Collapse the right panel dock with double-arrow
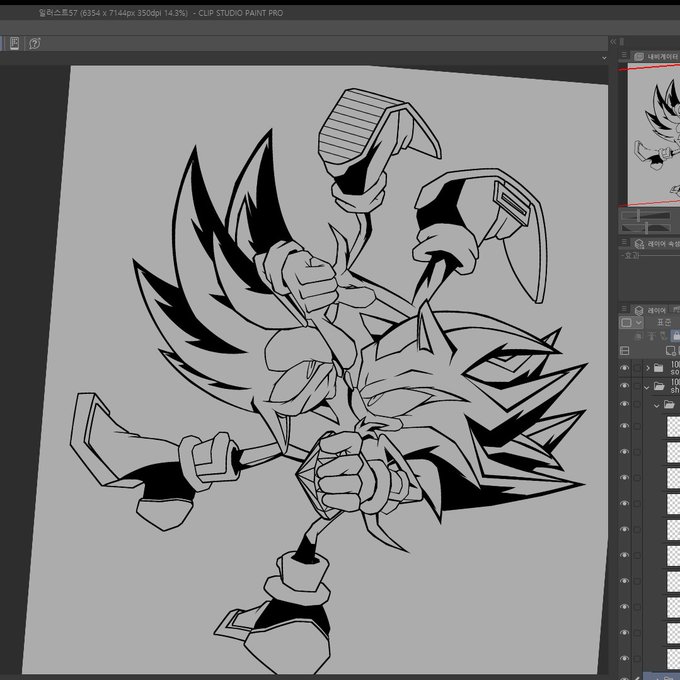The width and height of the screenshot is (680, 680). point(613,42)
